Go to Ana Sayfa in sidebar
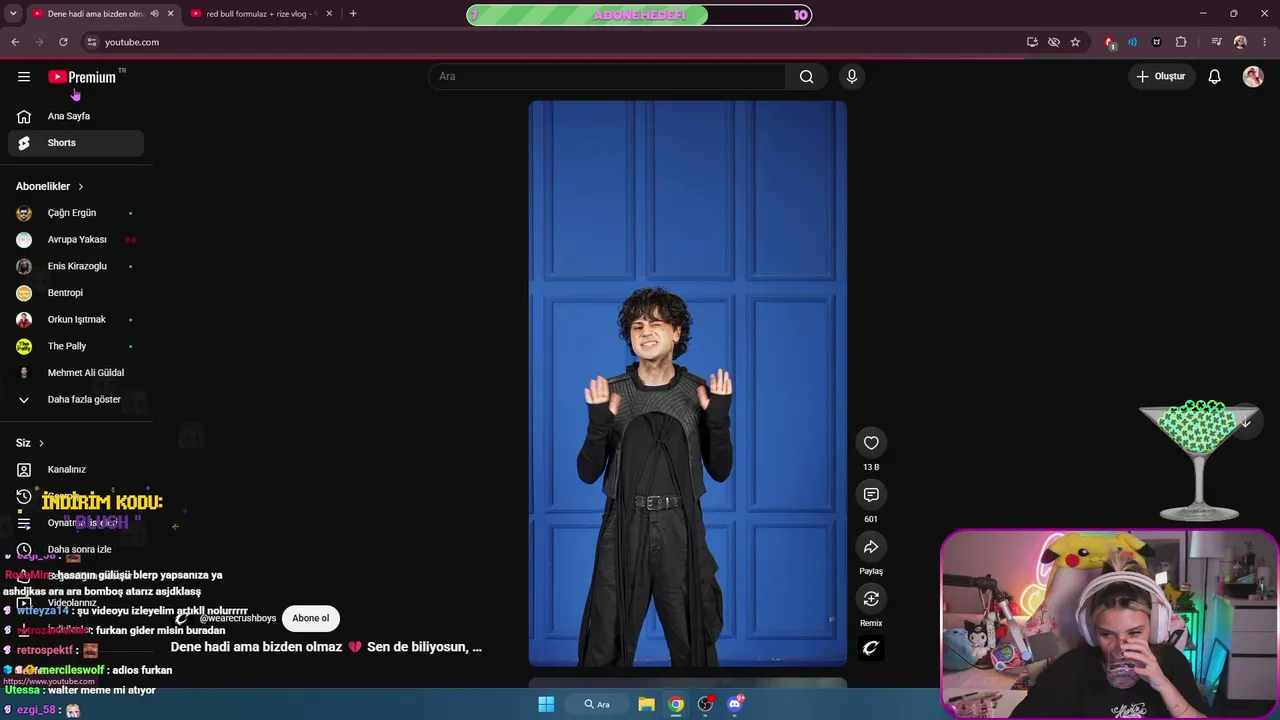Viewport: 1280px width, 720px height. (76, 116)
